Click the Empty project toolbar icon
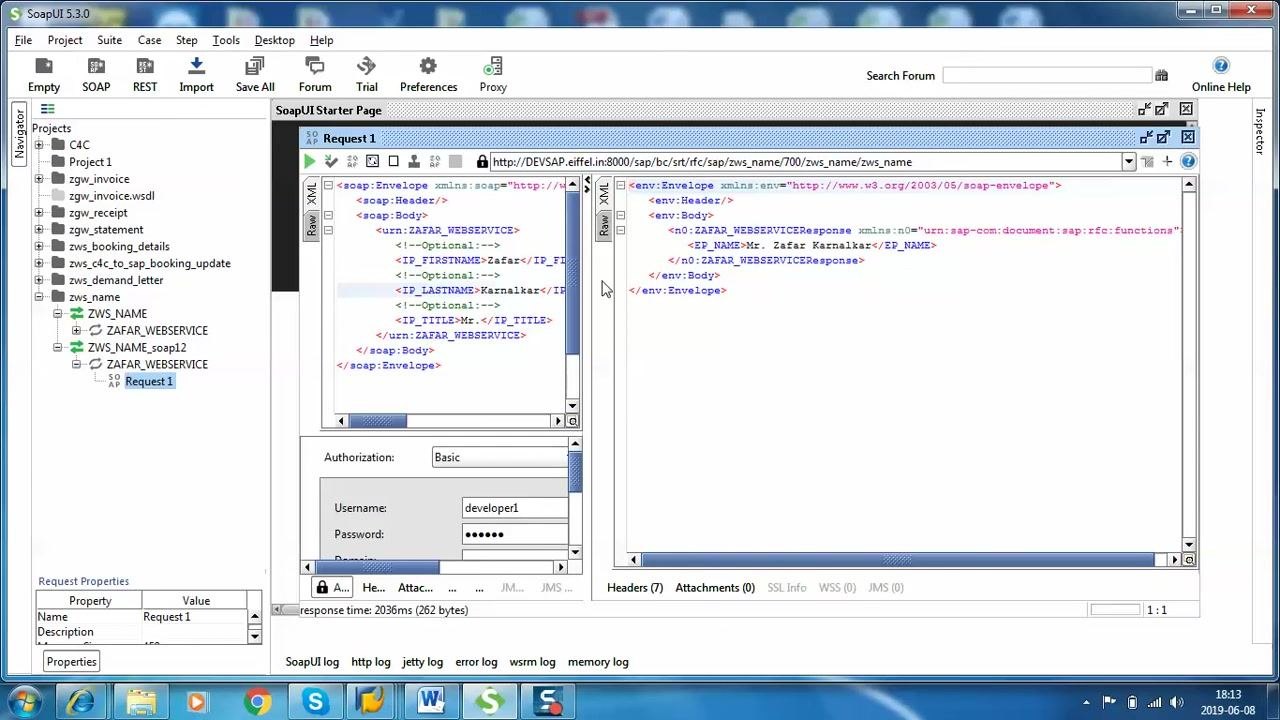The height and width of the screenshot is (720, 1280). (x=44, y=75)
